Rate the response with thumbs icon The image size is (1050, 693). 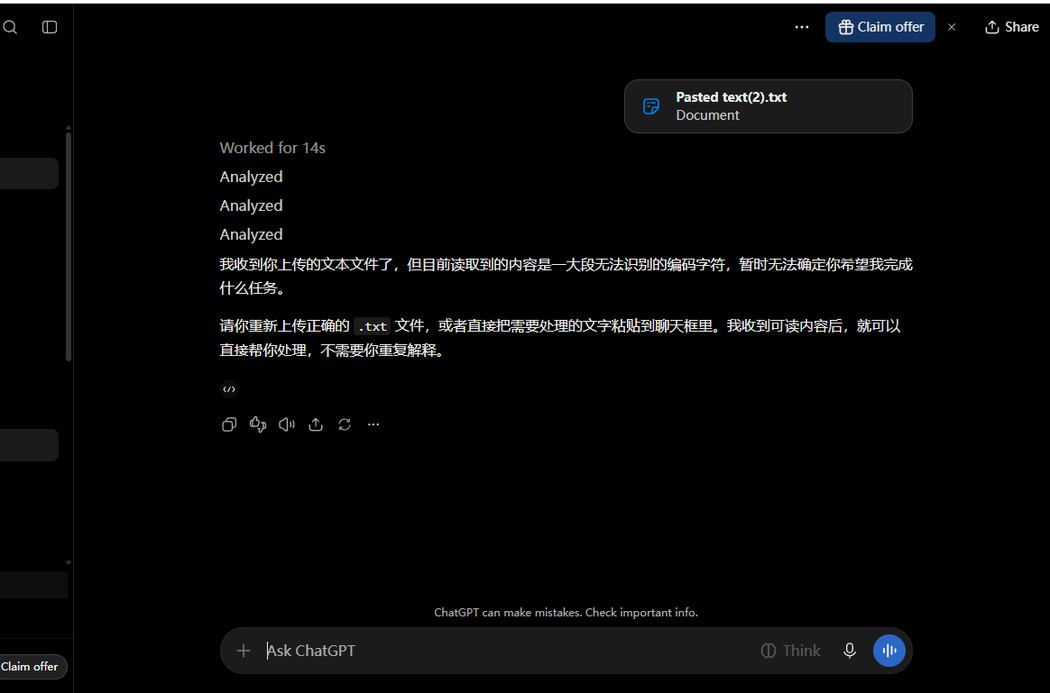point(258,425)
